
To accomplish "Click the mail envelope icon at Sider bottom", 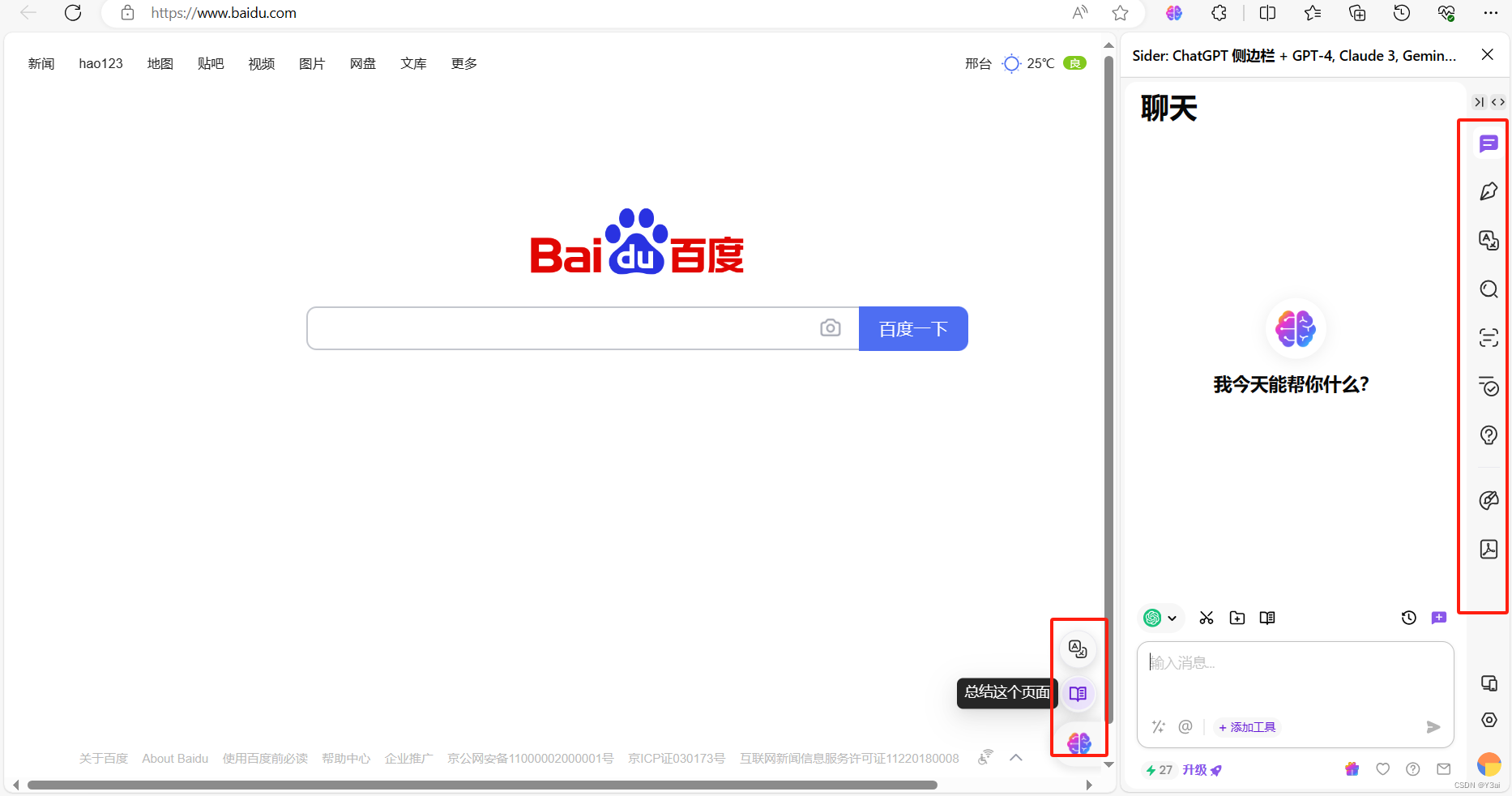I will [1444, 769].
